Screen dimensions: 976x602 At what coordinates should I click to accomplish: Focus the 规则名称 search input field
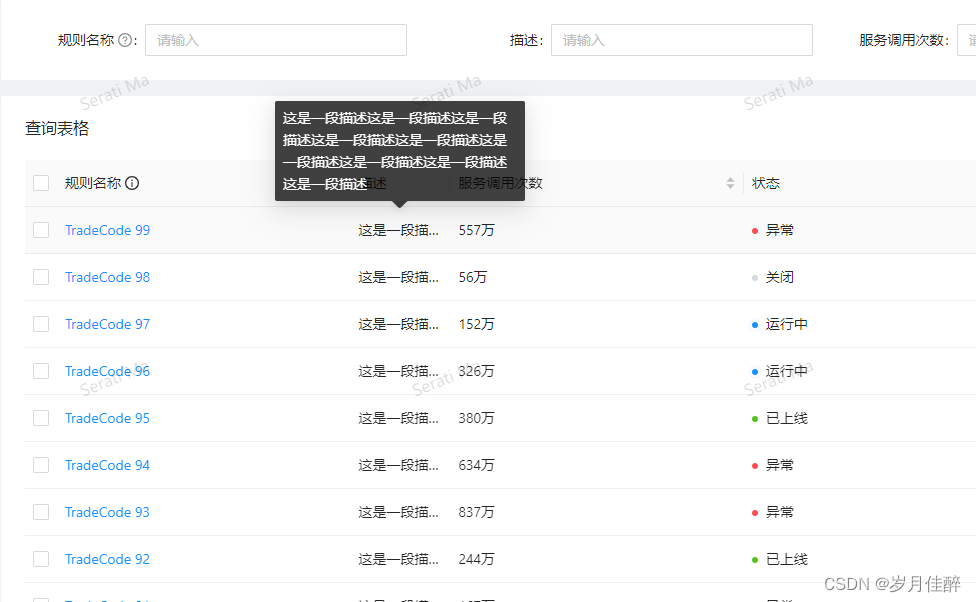(276, 40)
